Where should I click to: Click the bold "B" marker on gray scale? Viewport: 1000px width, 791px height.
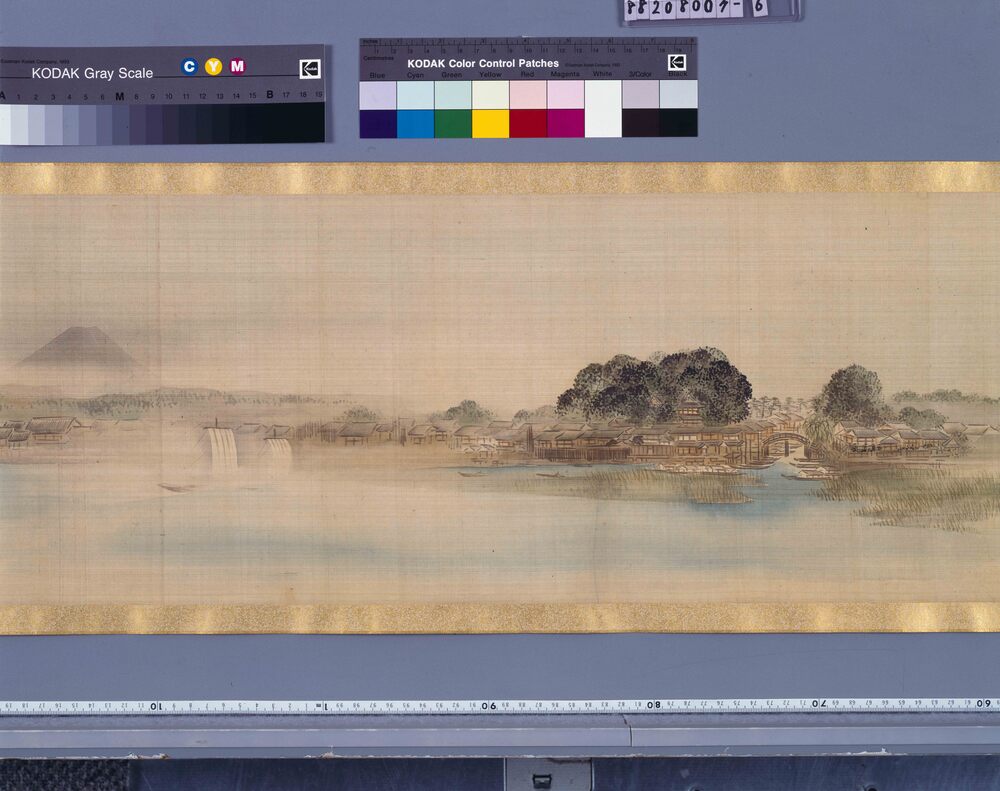click(270, 94)
